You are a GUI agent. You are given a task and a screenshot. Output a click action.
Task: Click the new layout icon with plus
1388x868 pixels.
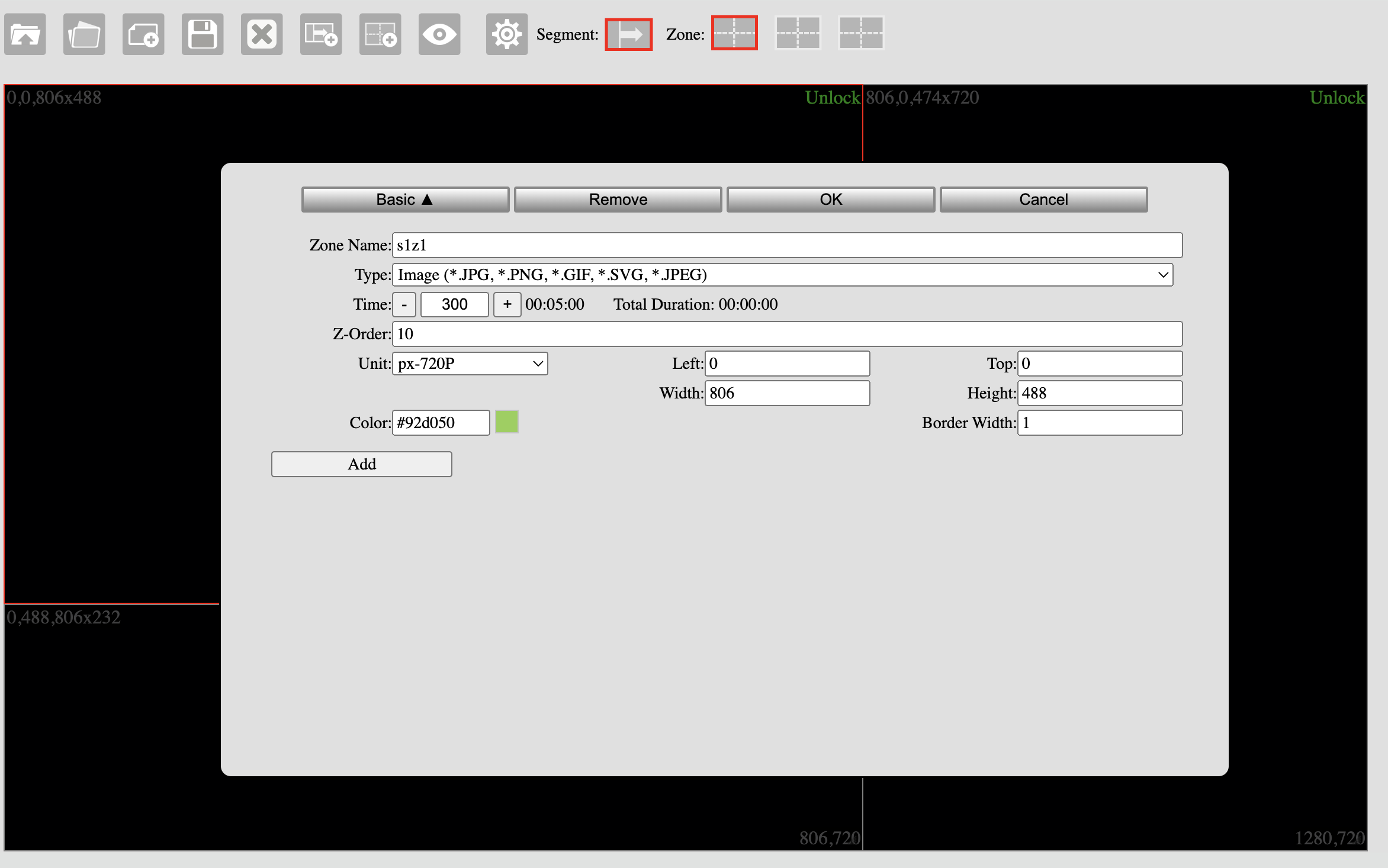pos(143,34)
